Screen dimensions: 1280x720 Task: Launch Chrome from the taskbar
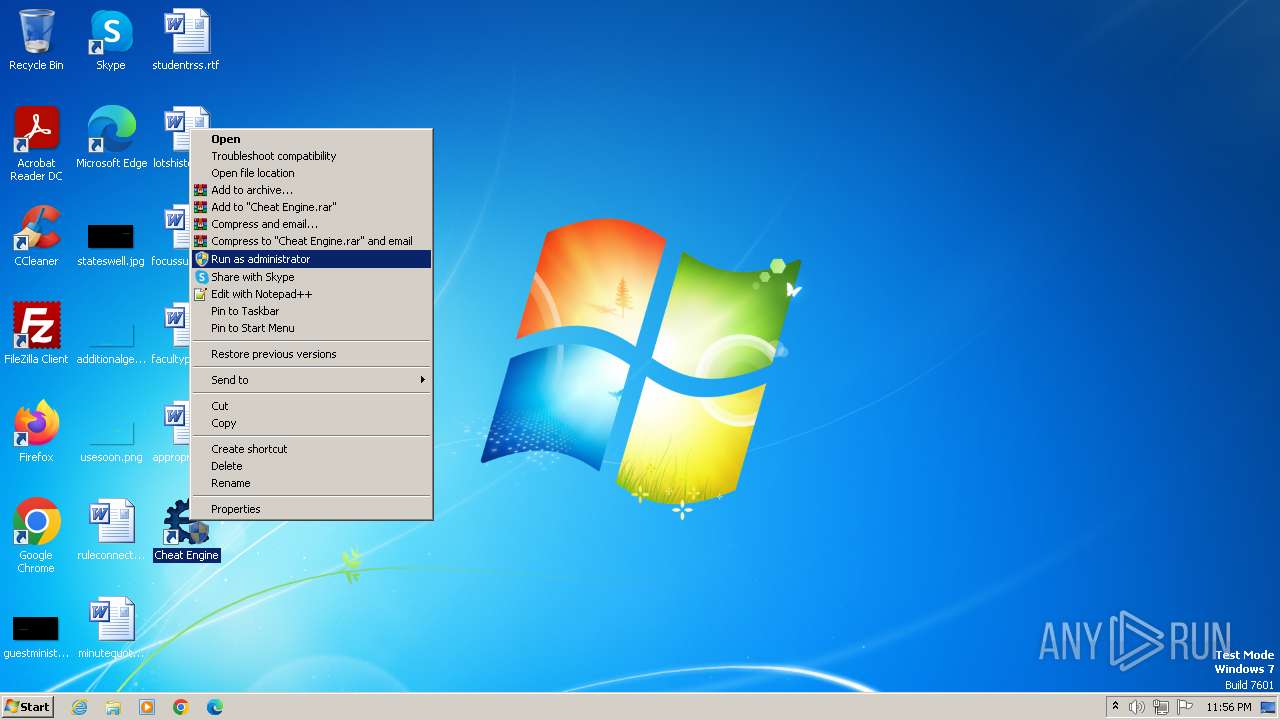coord(181,707)
